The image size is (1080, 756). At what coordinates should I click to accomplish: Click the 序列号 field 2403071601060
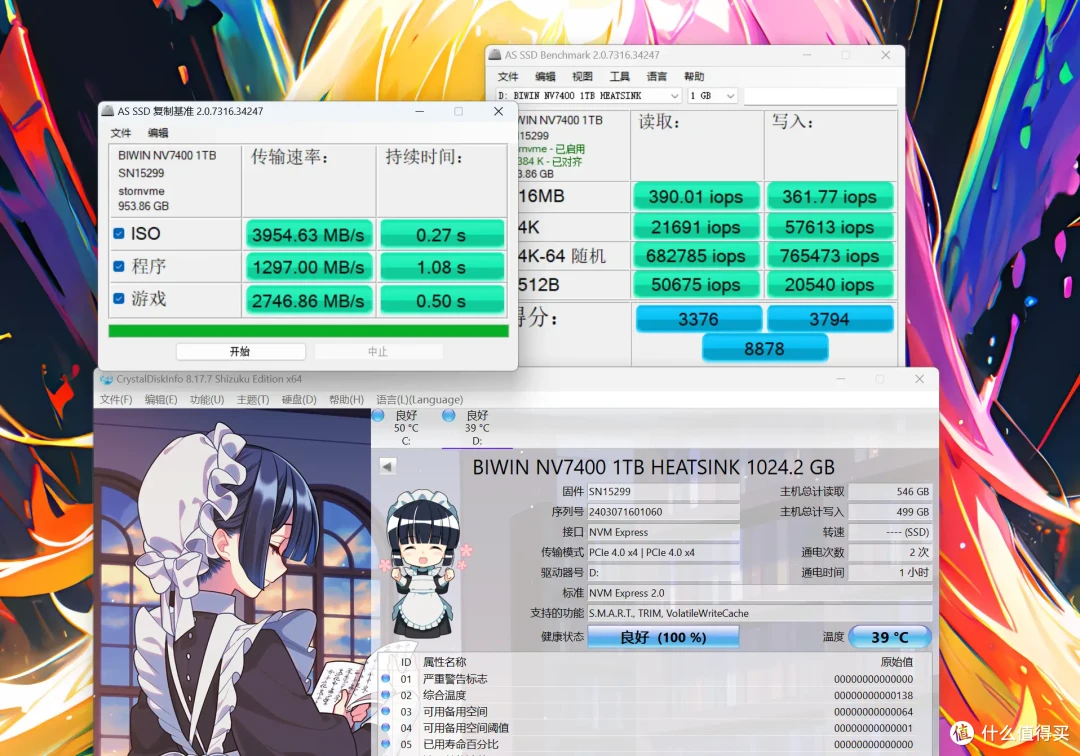pos(663,512)
